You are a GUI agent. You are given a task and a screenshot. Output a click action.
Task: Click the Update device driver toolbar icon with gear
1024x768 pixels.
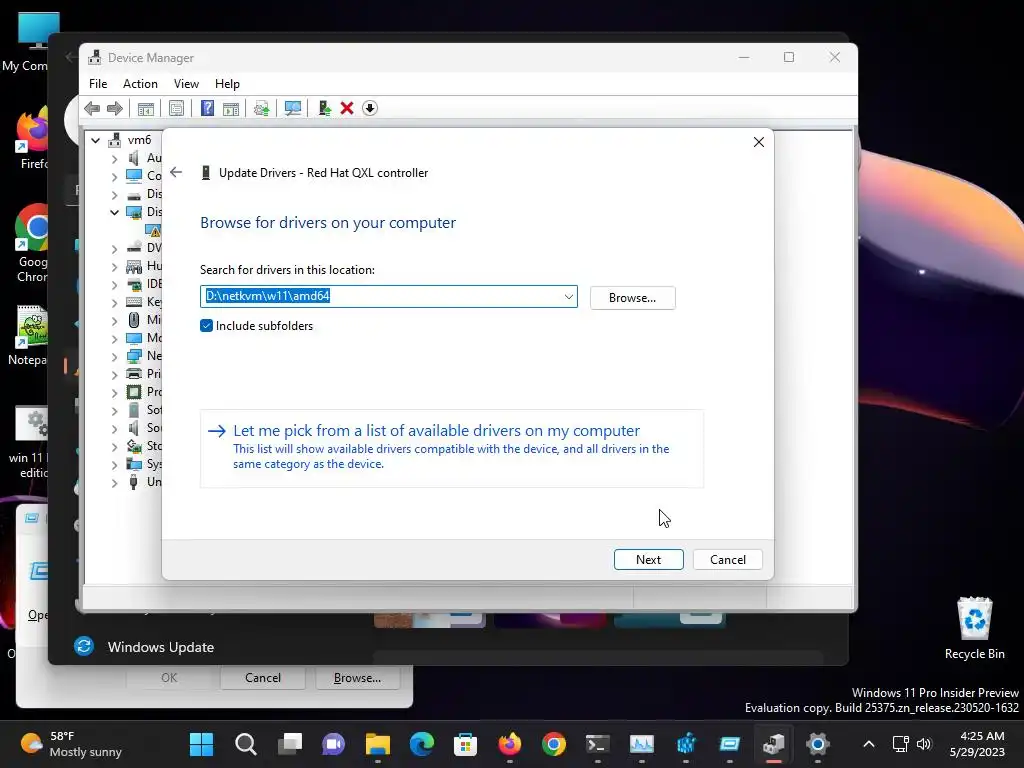click(x=262, y=108)
